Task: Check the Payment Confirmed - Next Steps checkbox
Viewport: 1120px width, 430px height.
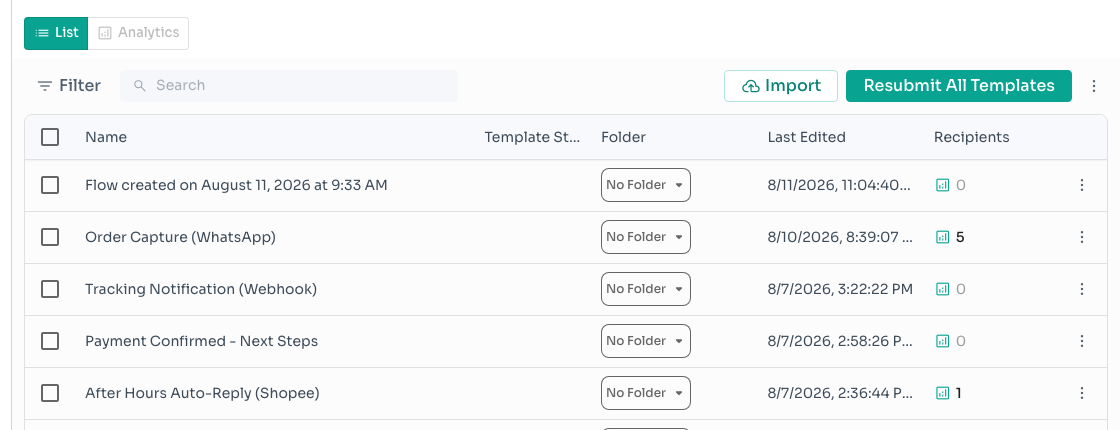Action: [50, 341]
